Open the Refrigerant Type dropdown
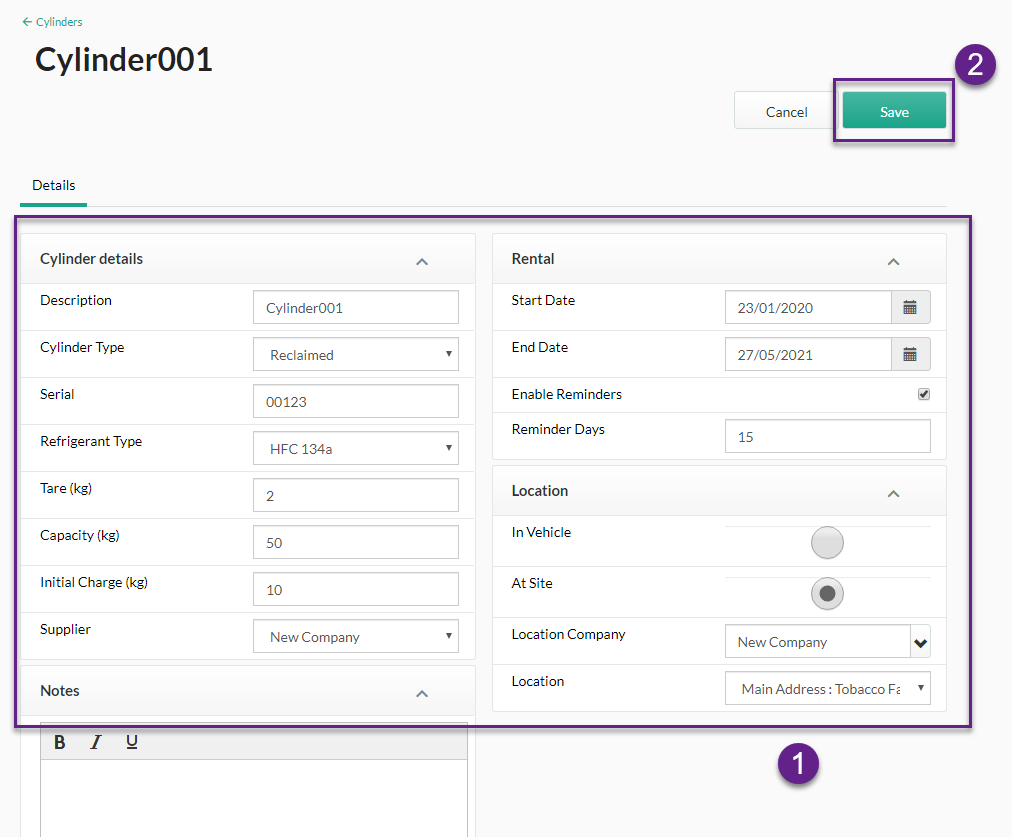The height and width of the screenshot is (837, 1012). [x=356, y=449]
